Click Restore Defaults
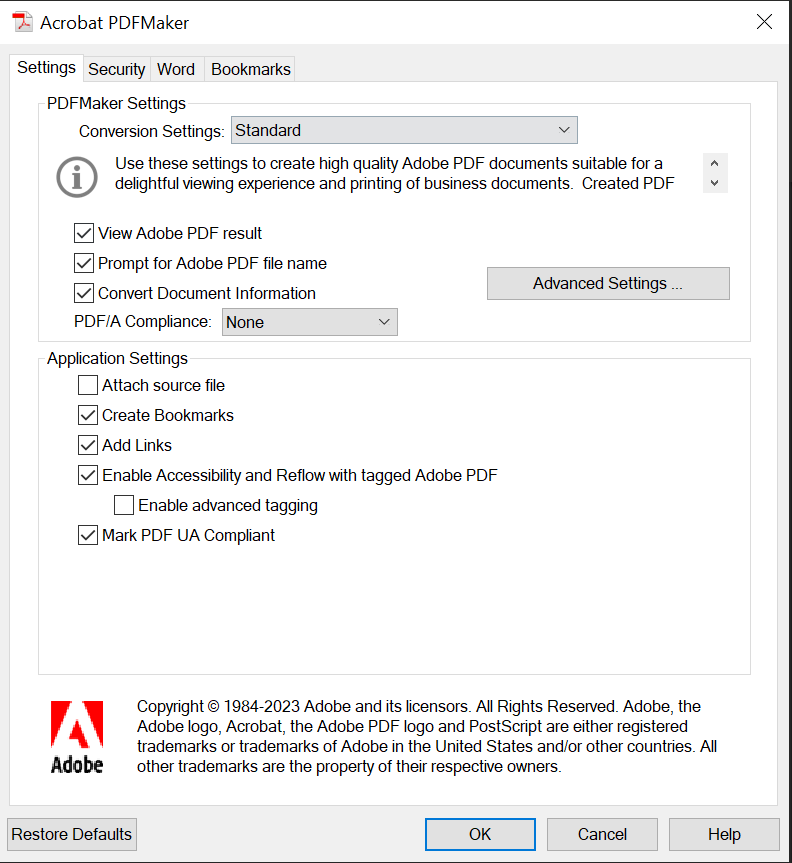Screen dimensions: 792x863 pyautogui.click(x=71, y=834)
